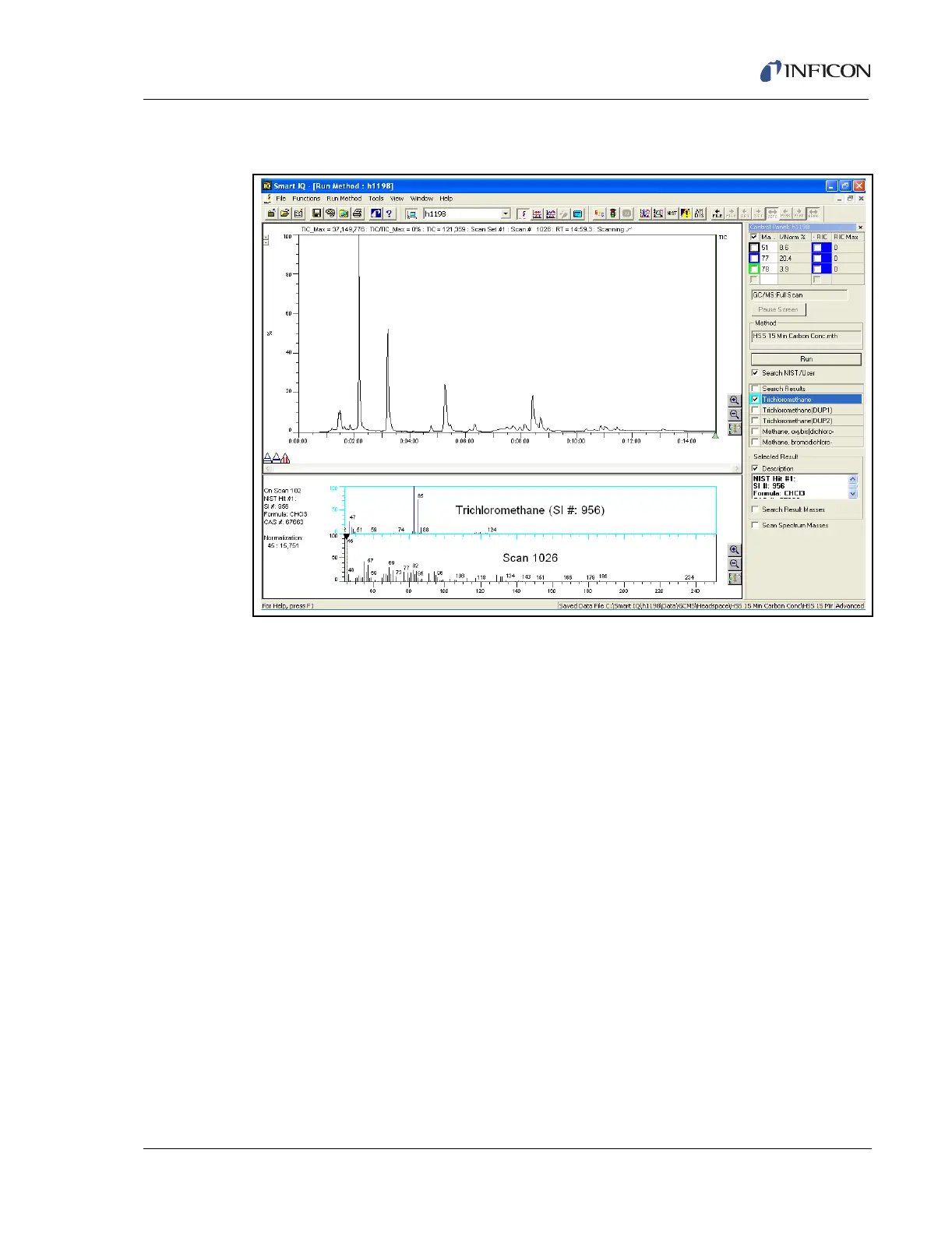
Task: Check the Search Results checkbox
Action: pos(755,389)
